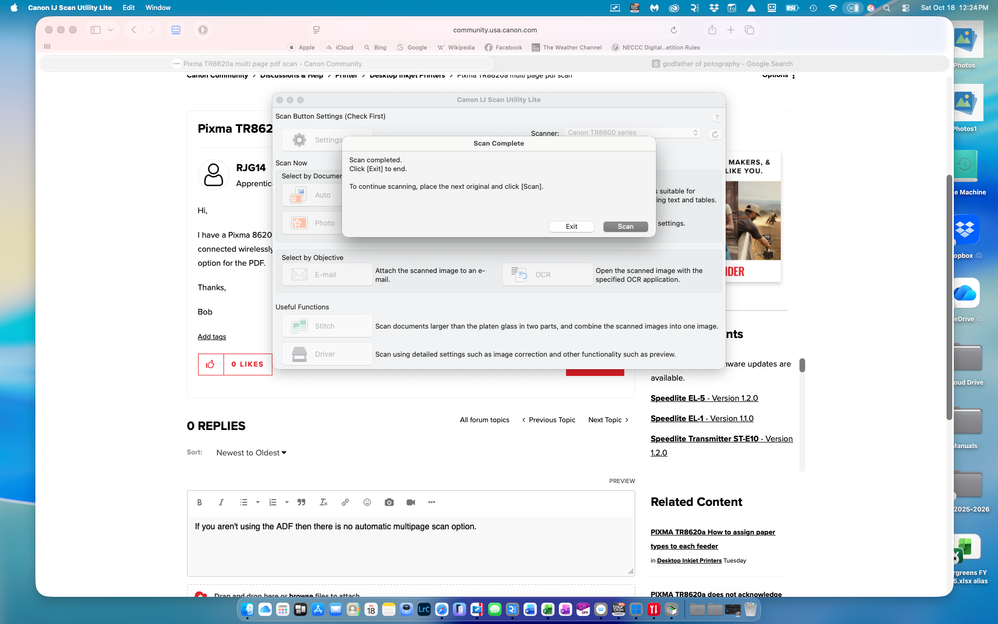Clear formatting with the Tx icon
This screenshot has width=998, height=624.
[x=323, y=502]
